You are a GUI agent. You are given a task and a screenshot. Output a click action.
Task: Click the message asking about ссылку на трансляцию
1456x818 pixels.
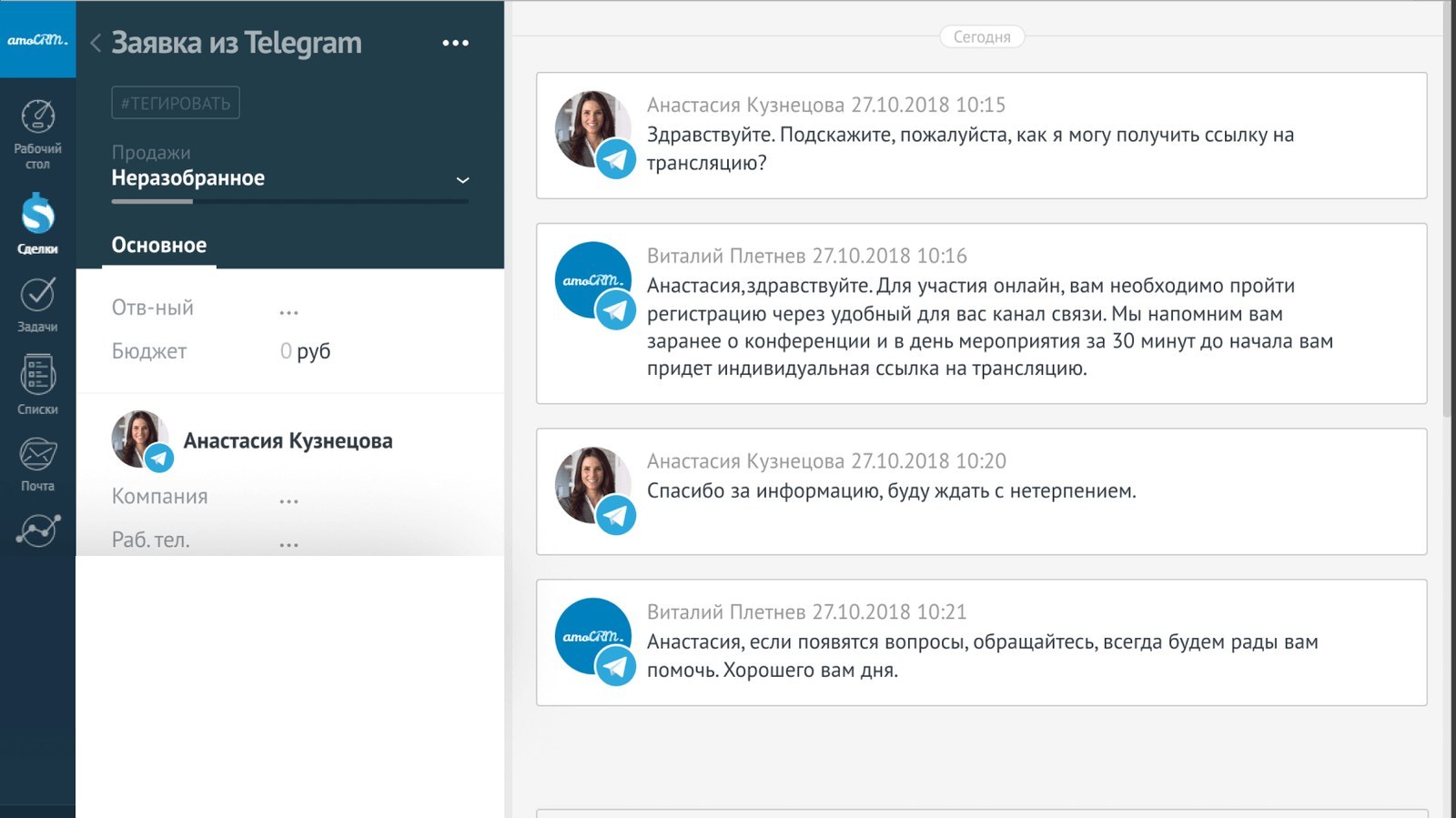click(970, 149)
